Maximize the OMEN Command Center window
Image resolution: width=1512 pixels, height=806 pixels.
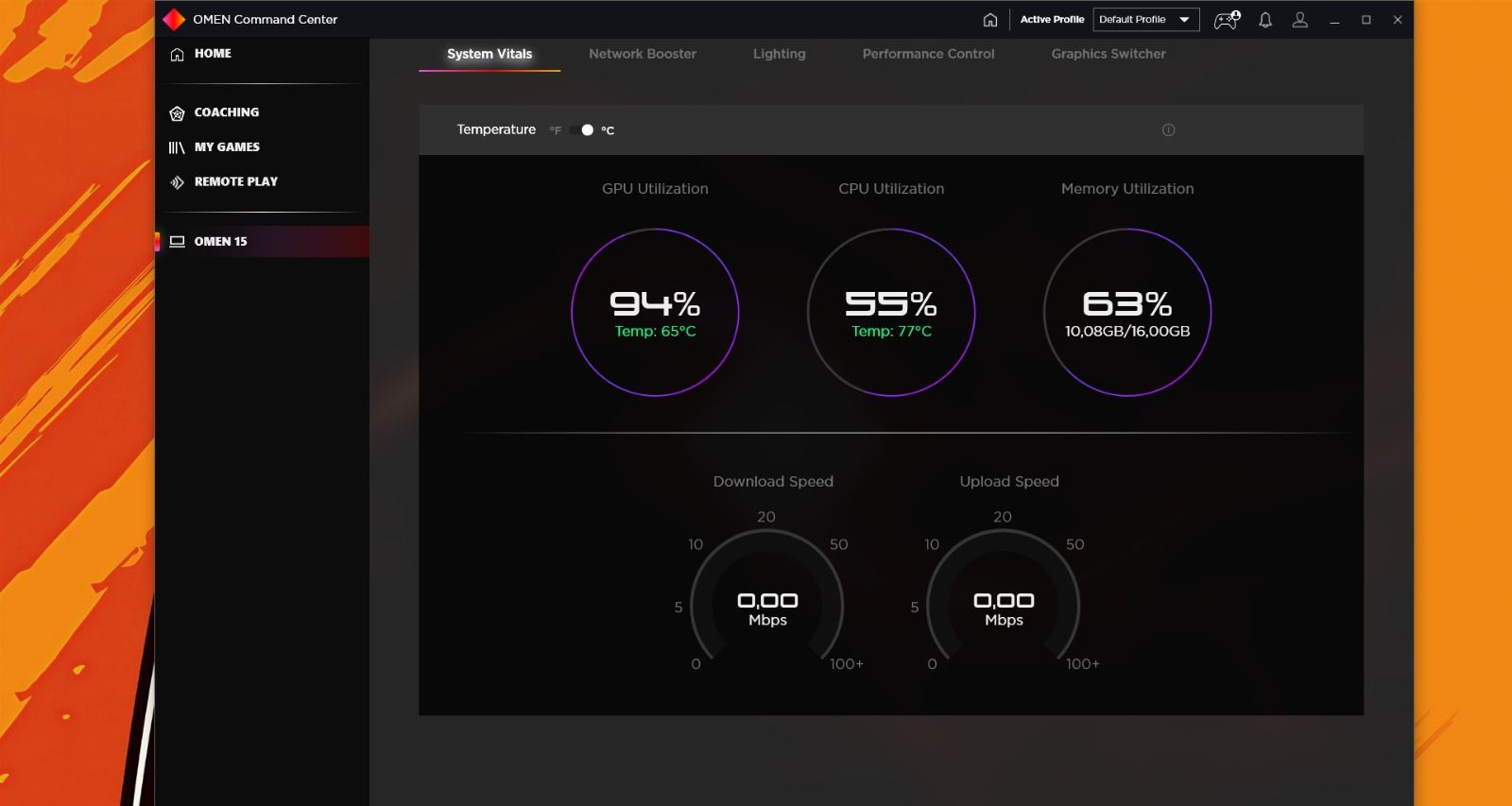1366,20
